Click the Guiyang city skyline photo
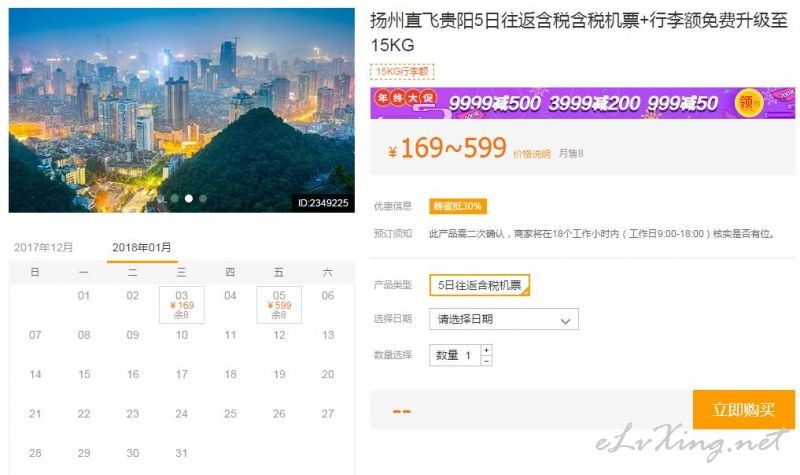Viewport: 800px width, 475px height. (182, 110)
